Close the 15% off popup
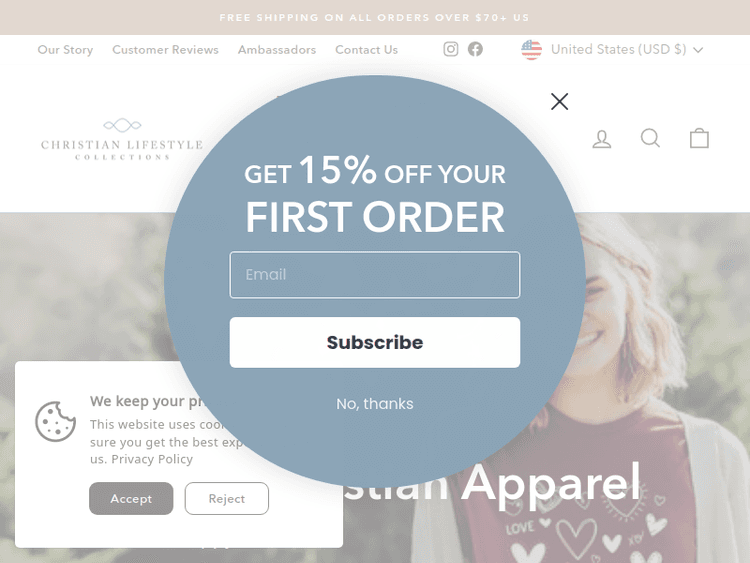The height and width of the screenshot is (563, 750). pos(560,101)
